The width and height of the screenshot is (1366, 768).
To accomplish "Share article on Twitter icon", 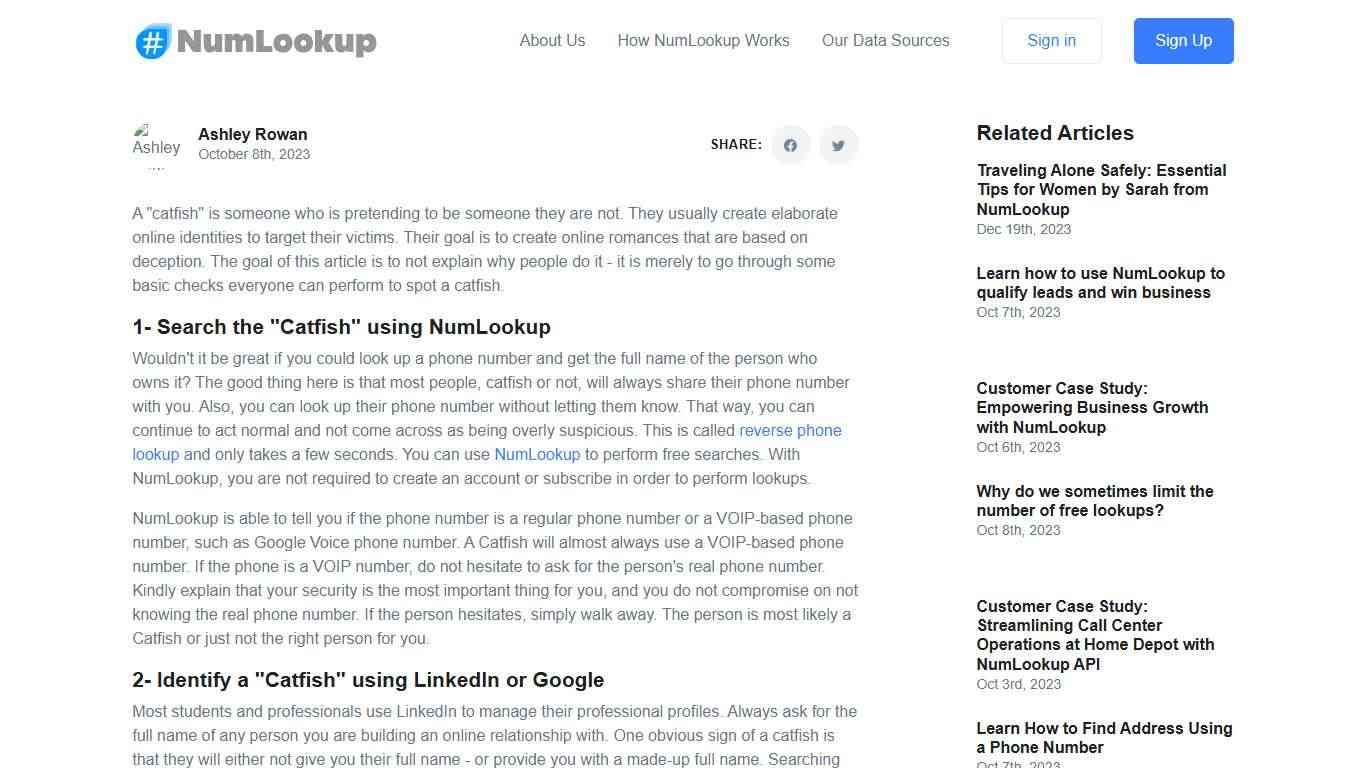I will 838,145.
